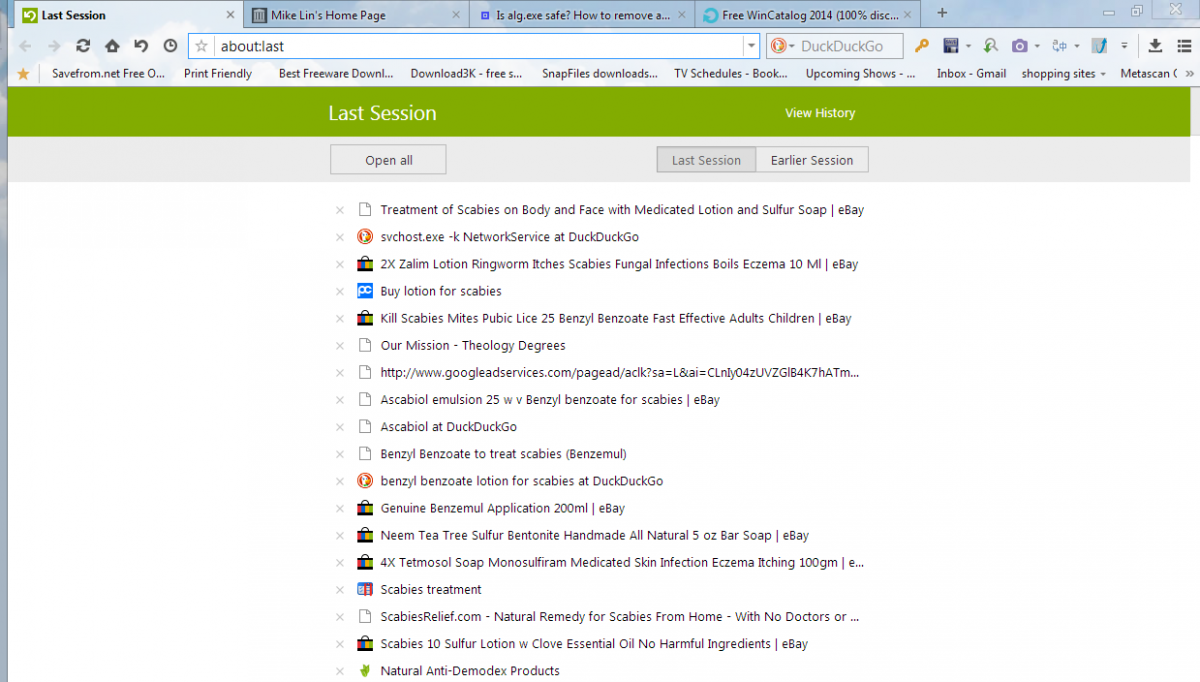Open the Inbox - Gmail bookmark
Viewport: 1200px width, 682px height.
[971, 74]
